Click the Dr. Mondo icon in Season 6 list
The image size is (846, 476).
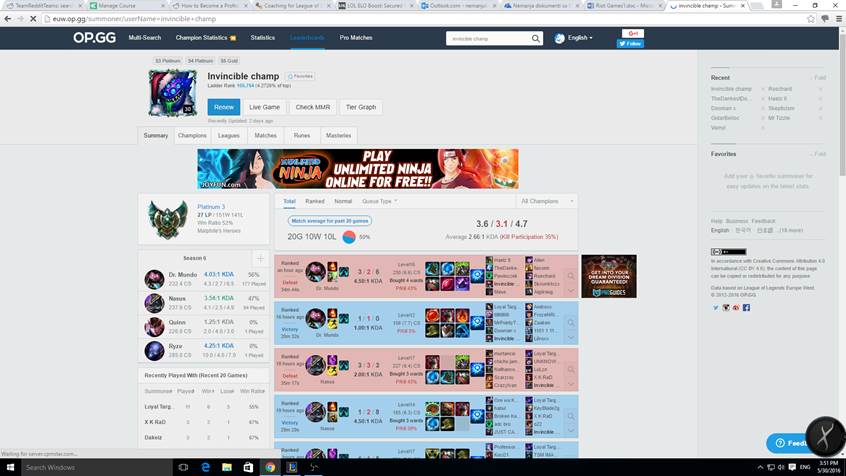[154, 279]
